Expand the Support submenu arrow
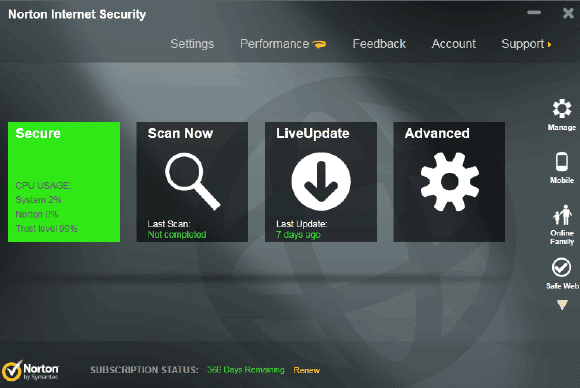Image resolution: width=580 pixels, height=388 pixels. [549, 44]
